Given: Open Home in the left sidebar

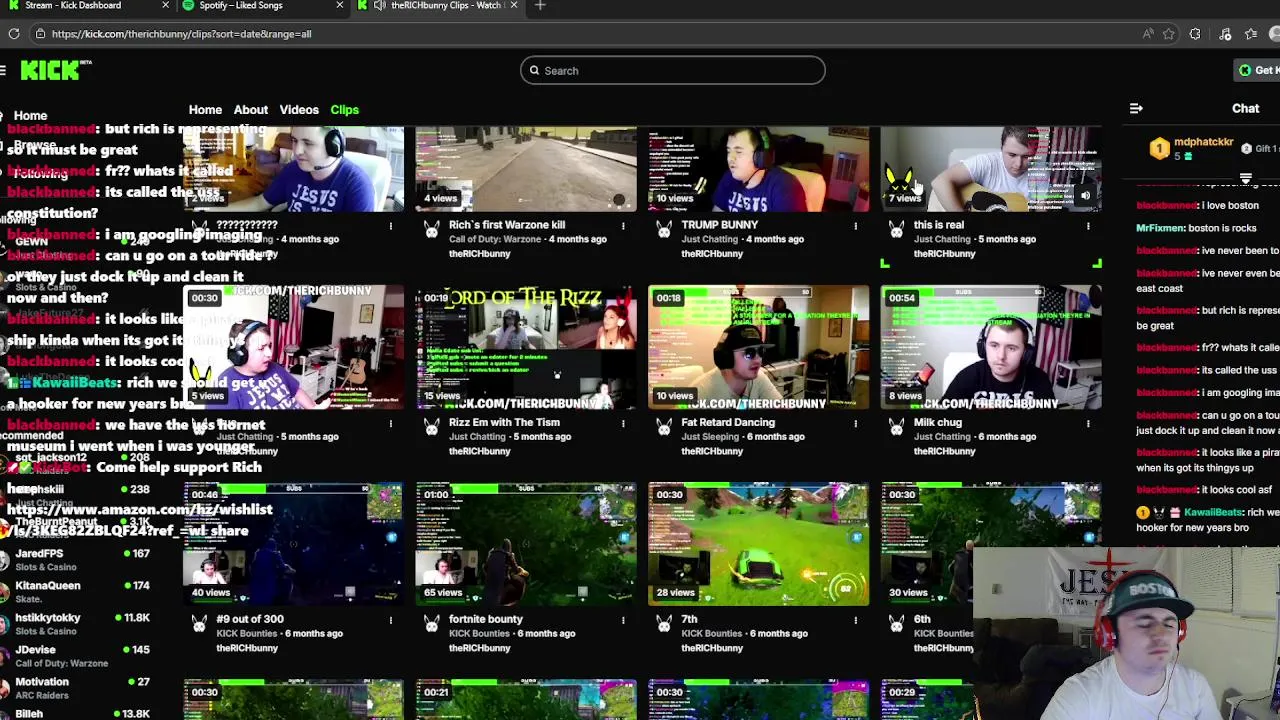Looking at the screenshot, I should 30,115.
